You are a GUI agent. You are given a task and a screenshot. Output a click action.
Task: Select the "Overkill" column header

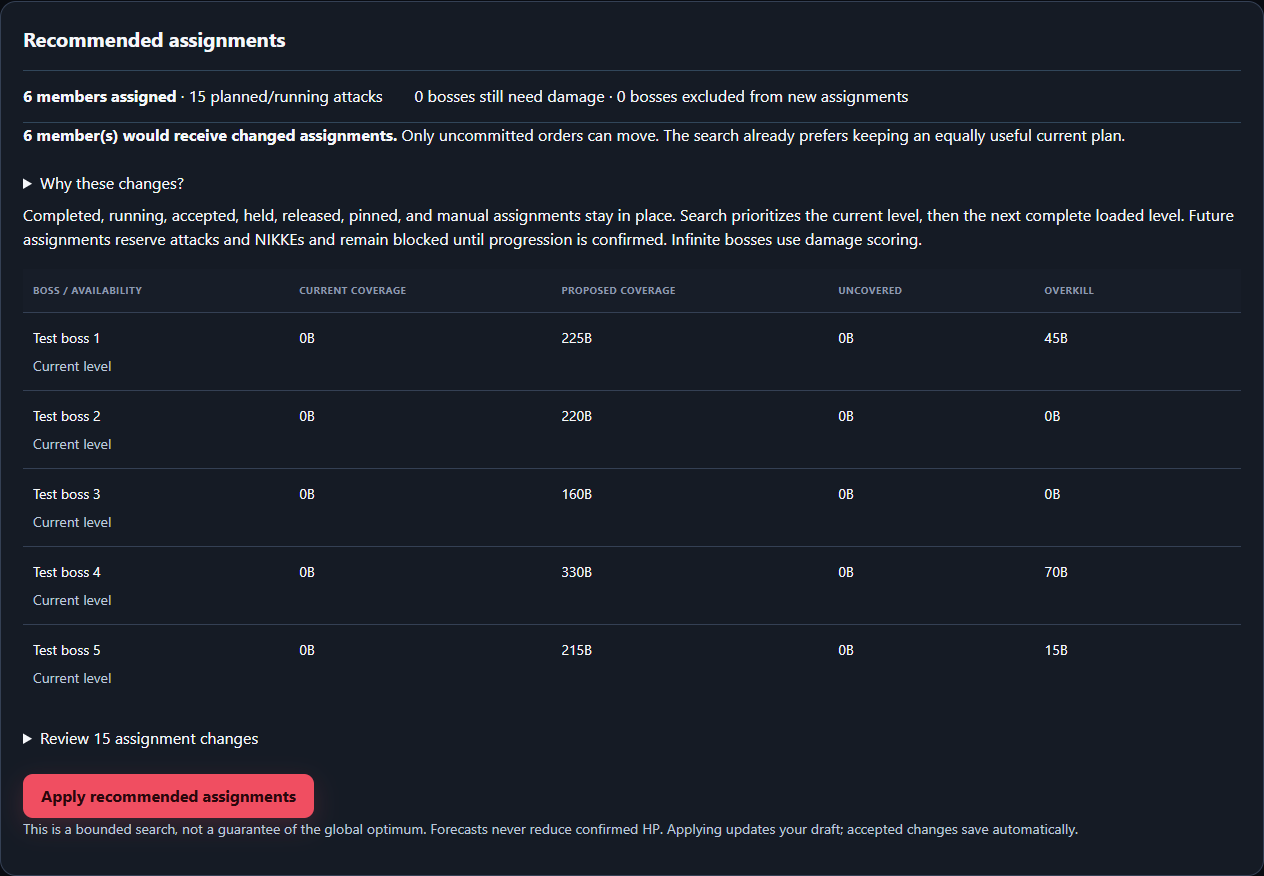(x=1069, y=290)
